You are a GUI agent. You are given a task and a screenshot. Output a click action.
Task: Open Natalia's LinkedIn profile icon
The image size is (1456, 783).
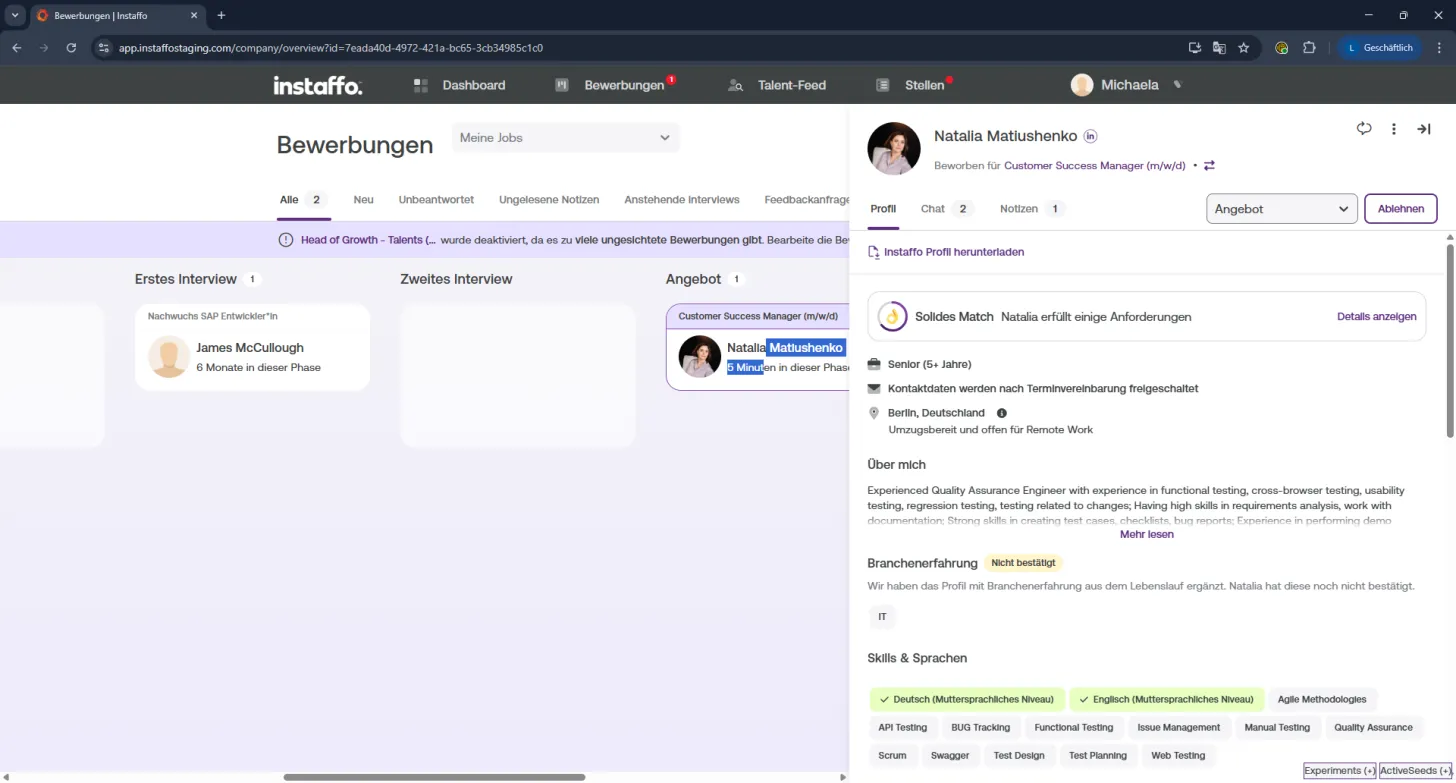1091,136
